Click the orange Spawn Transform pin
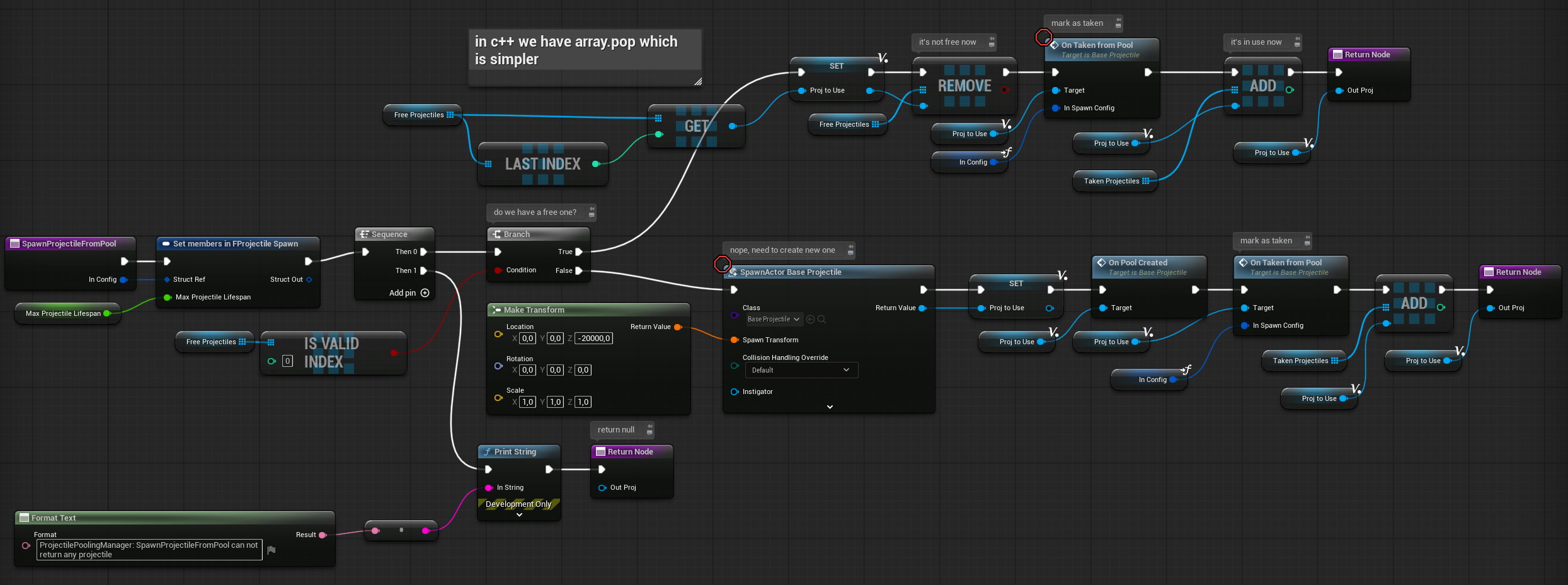Screen dimensions: 1568x585 (734, 340)
